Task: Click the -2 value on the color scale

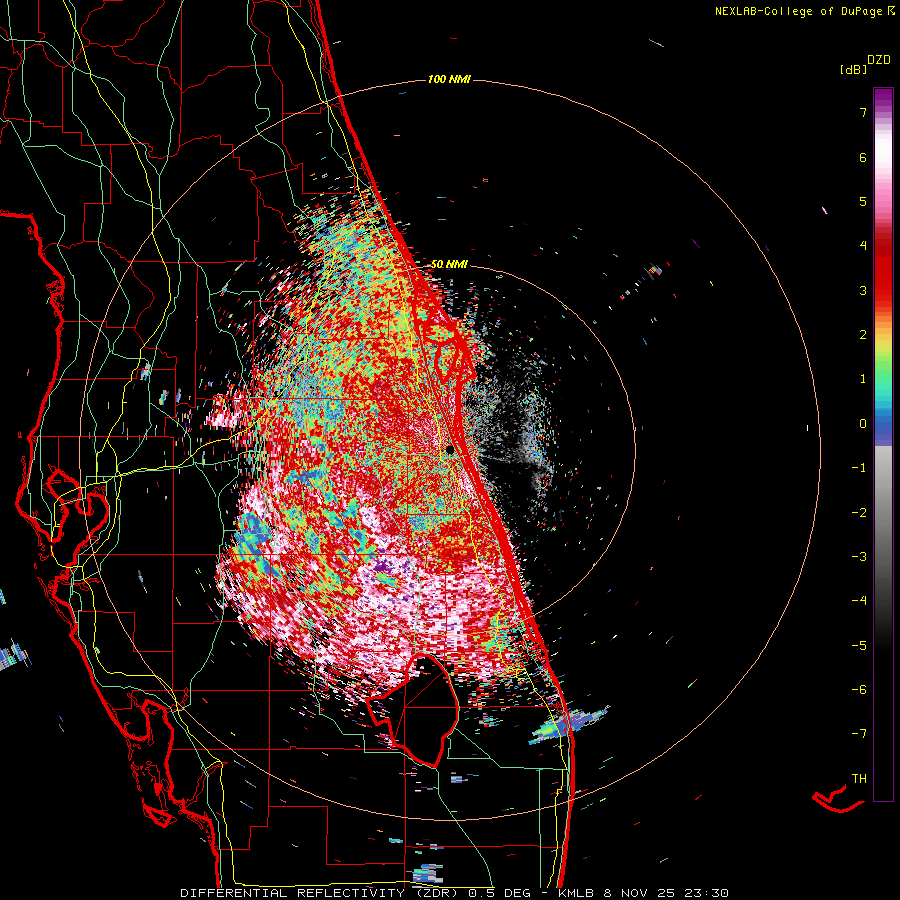Action: (x=859, y=512)
